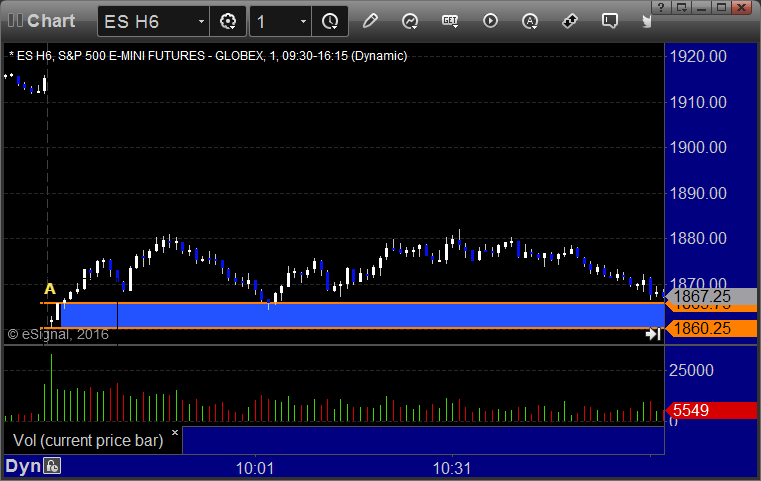Open the symbol settings gear menu
The width and height of the screenshot is (761, 481).
(228, 21)
